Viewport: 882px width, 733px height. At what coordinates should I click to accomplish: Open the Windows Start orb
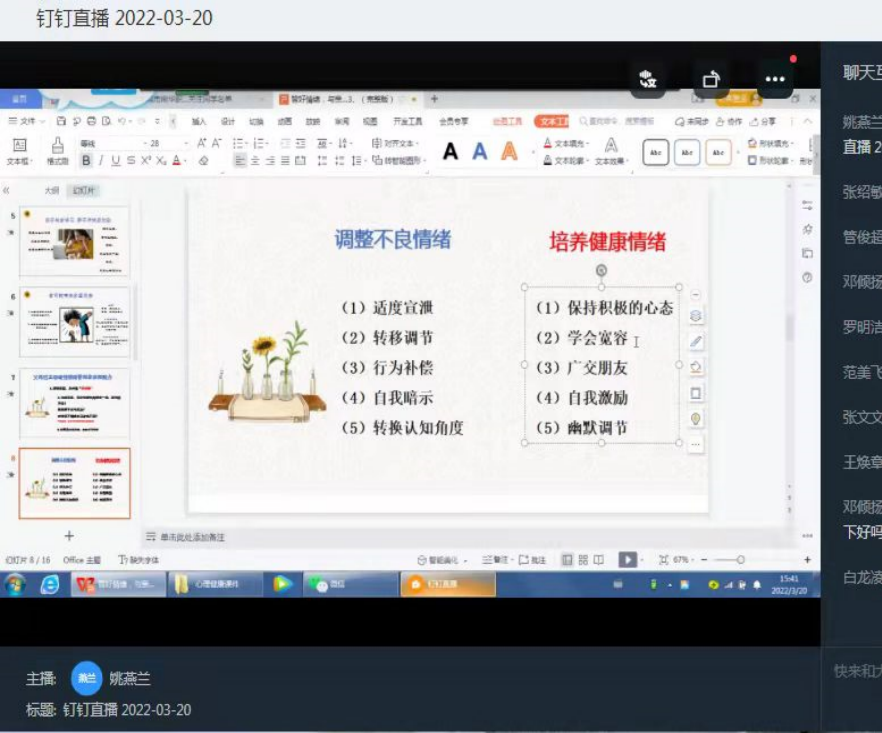point(15,585)
